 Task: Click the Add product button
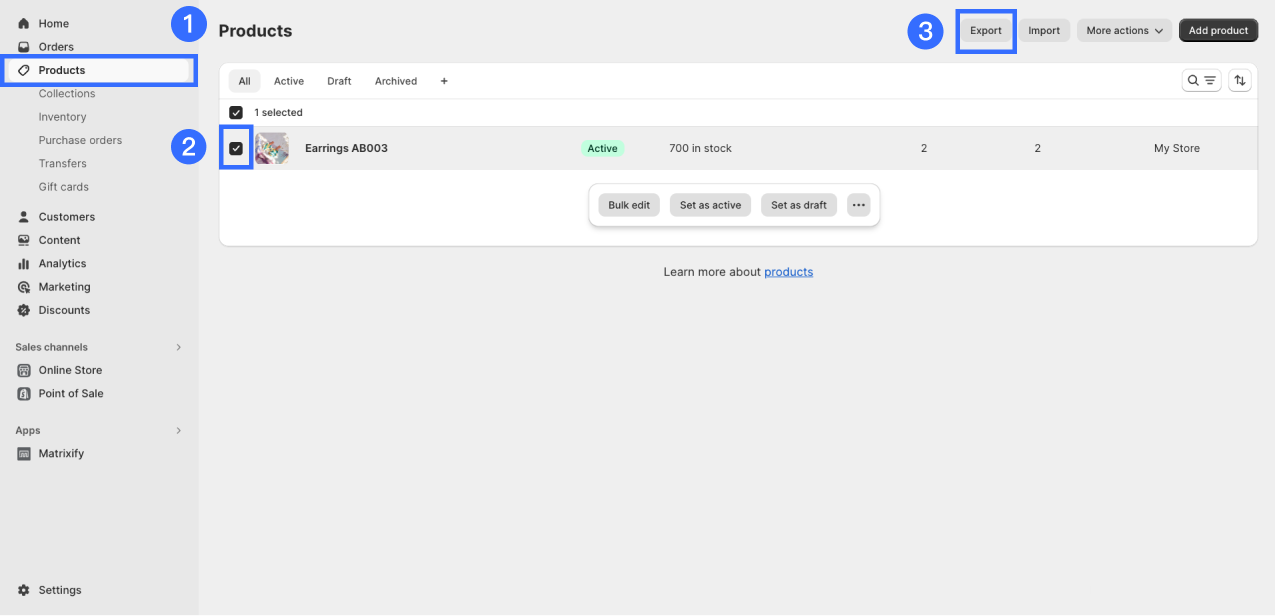pyautogui.click(x=1218, y=31)
